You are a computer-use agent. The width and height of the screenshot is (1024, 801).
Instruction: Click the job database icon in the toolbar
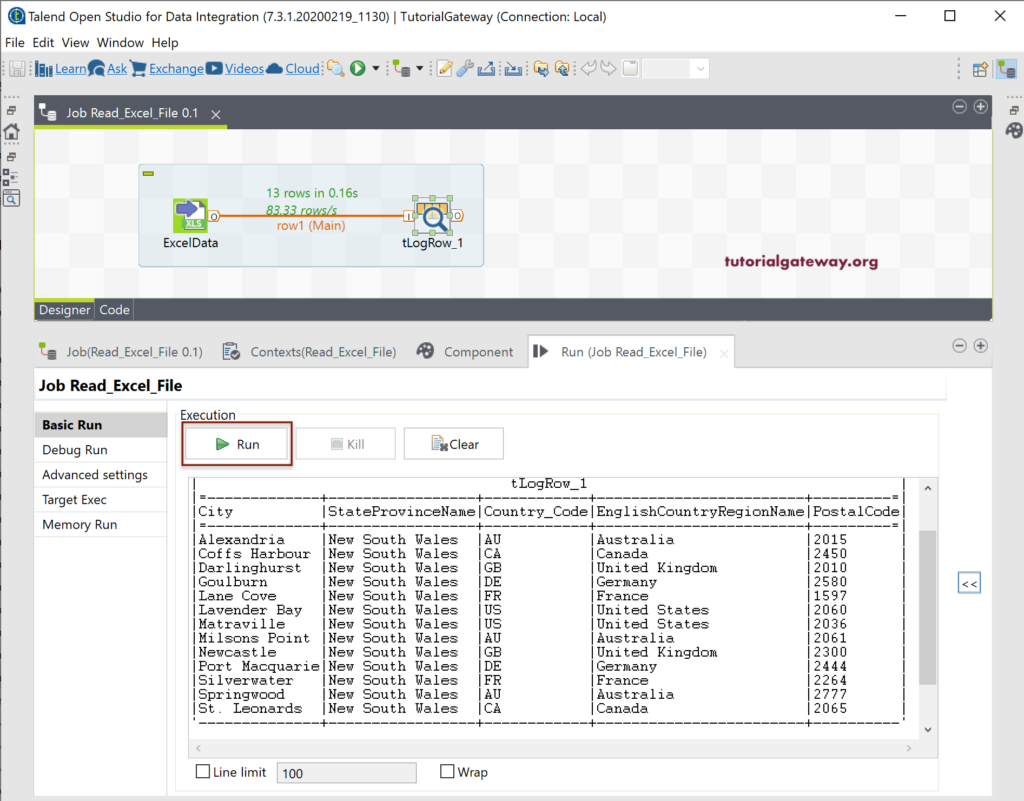401,69
